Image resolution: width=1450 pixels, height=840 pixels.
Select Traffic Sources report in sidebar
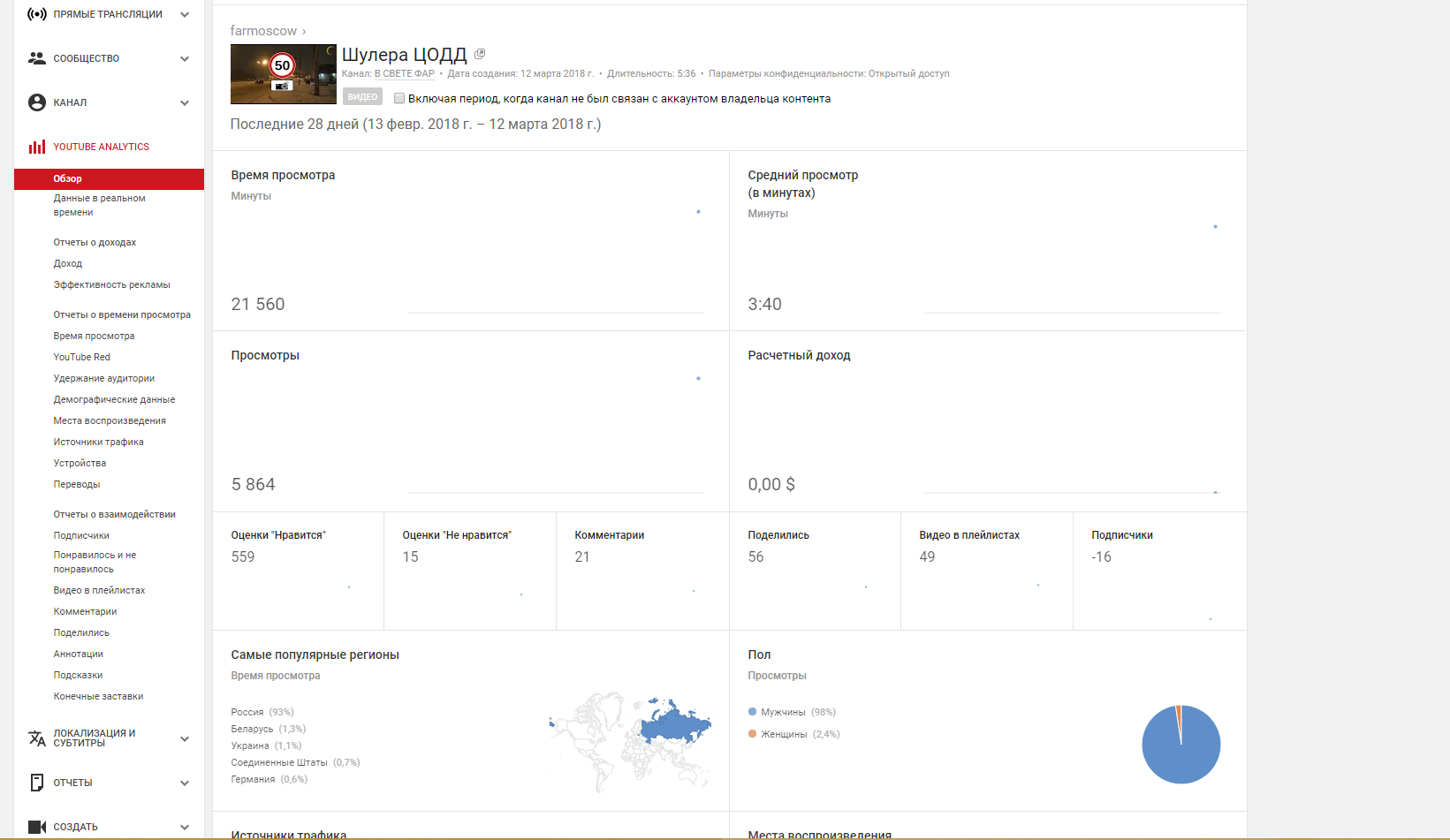pos(98,442)
